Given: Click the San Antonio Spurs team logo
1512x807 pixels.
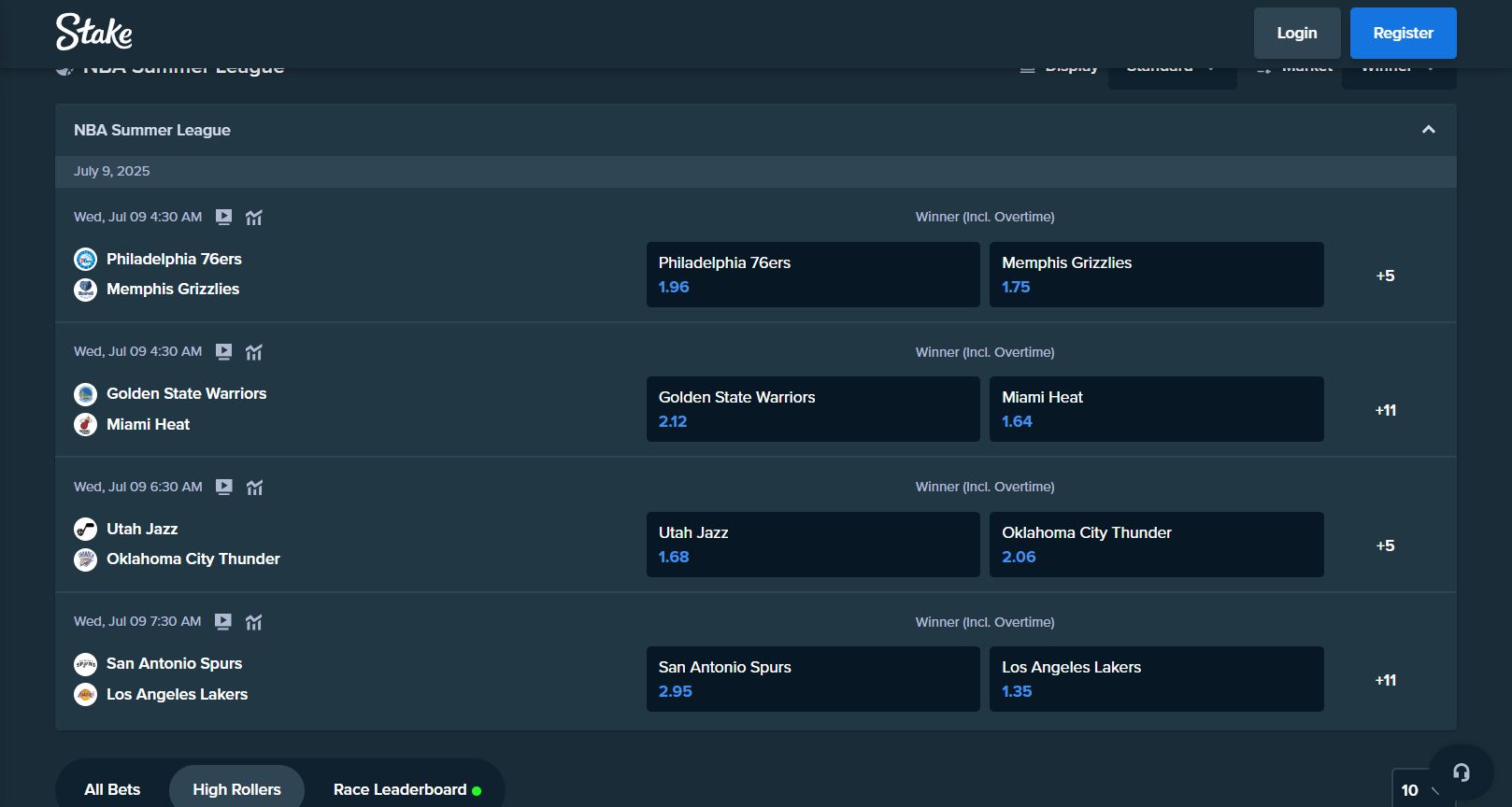Looking at the screenshot, I should tap(85, 664).
